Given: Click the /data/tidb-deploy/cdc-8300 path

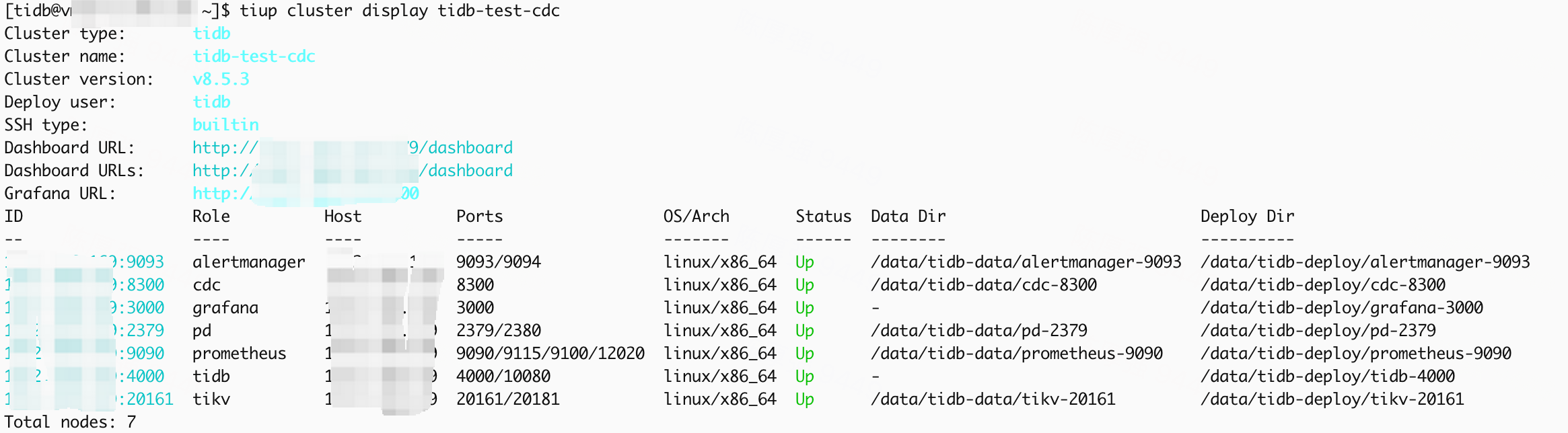Looking at the screenshot, I should 1322,285.
